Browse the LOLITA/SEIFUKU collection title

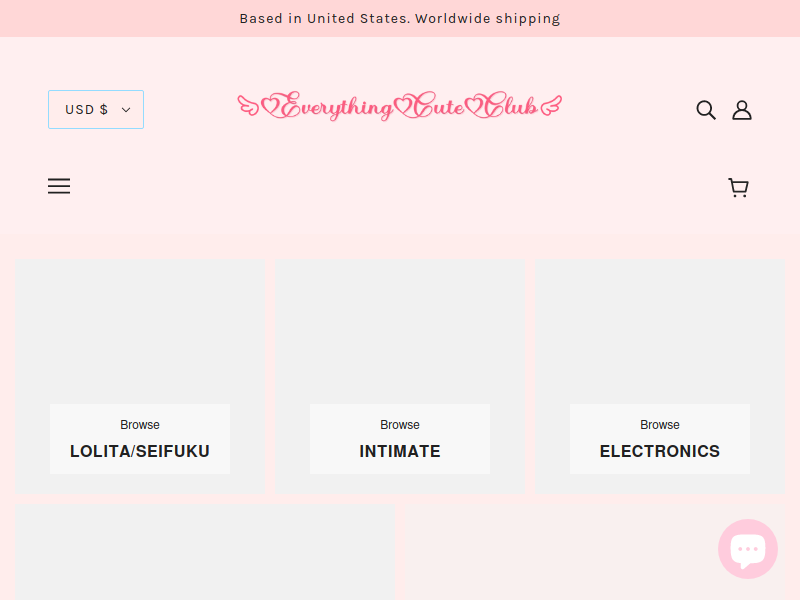[140, 451]
